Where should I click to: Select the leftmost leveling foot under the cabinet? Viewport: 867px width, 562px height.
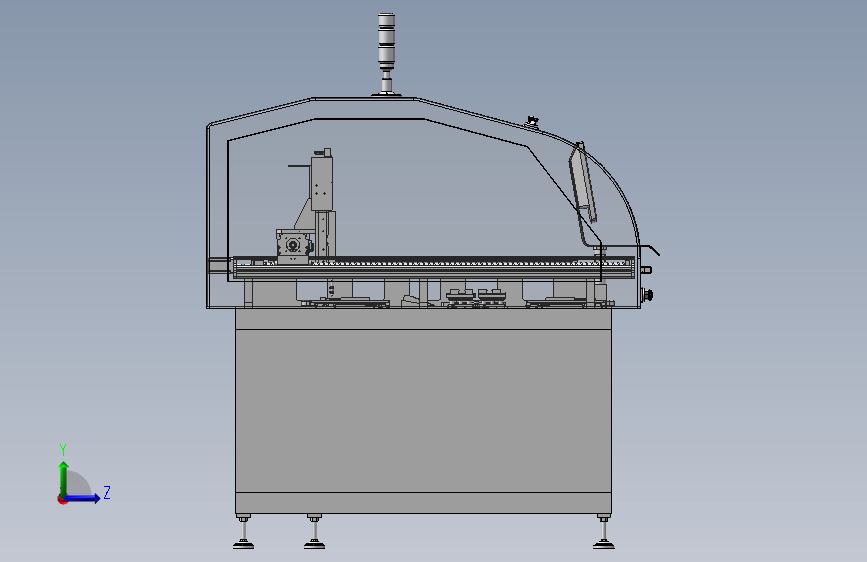click(243, 532)
